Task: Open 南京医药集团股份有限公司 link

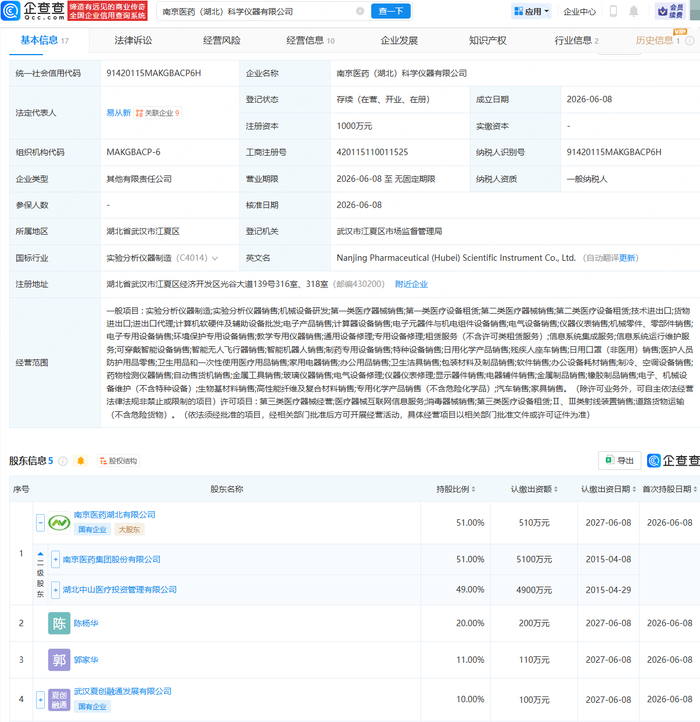Action: coord(111,559)
